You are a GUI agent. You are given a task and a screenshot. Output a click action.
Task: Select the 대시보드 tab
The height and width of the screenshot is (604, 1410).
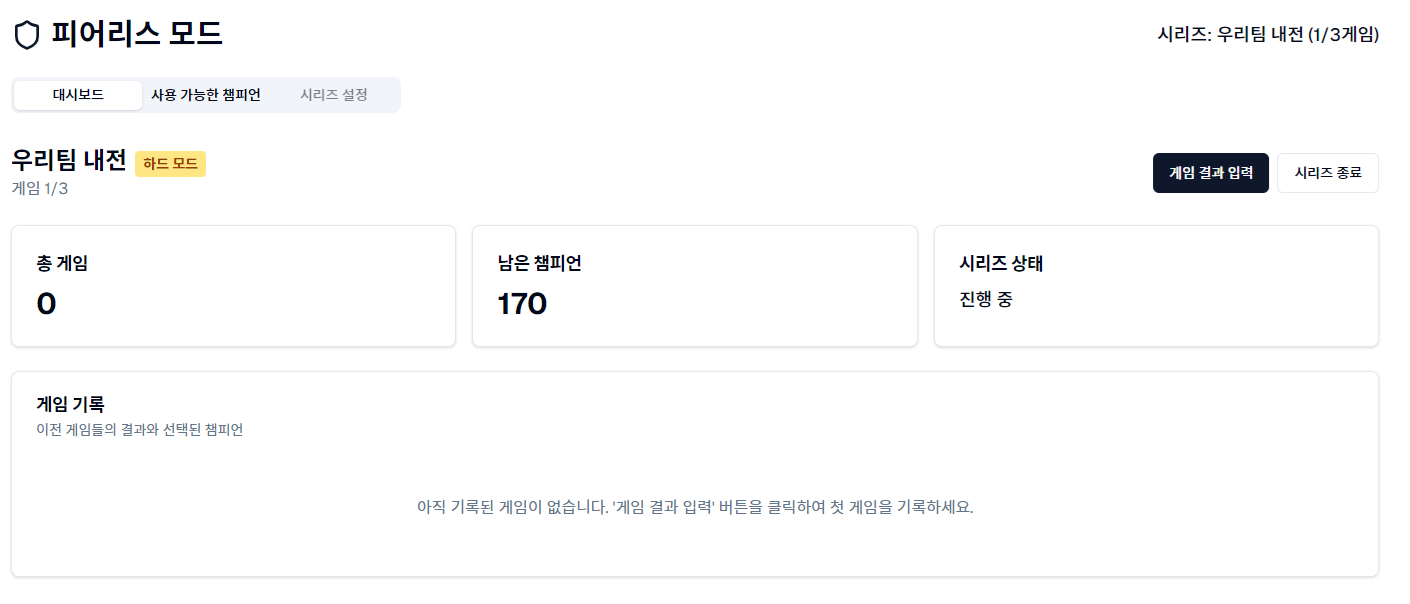tap(77, 94)
